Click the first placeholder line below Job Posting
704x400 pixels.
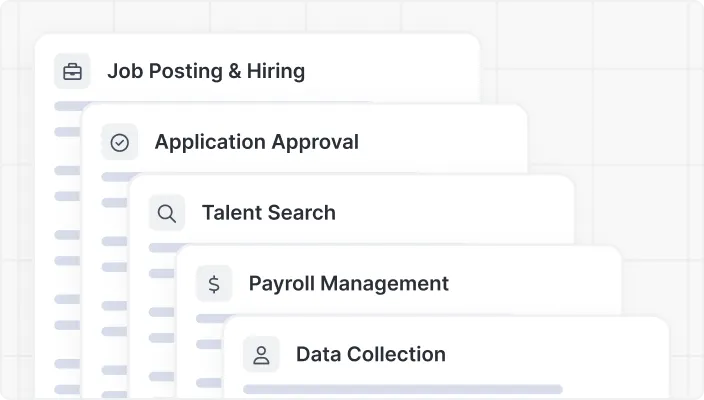pyautogui.click(x=67, y=106)
